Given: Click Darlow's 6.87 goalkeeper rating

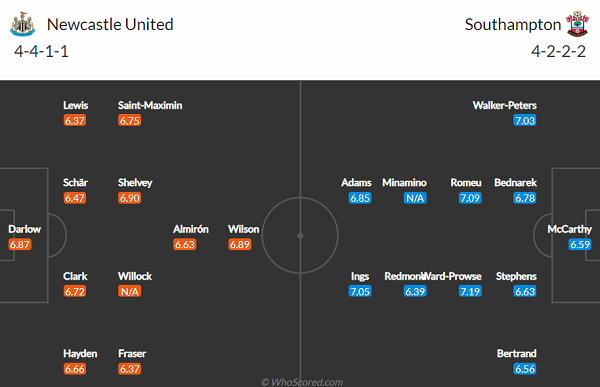Looking at the screenshot, I should (x=20, y=245).
